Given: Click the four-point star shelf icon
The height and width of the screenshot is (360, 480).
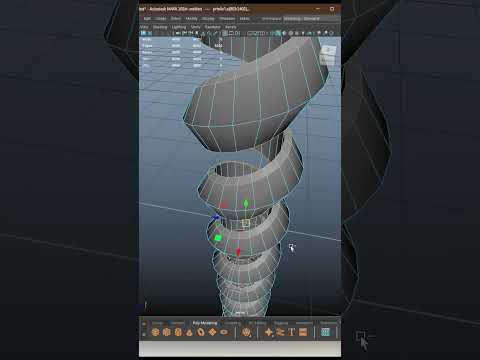Looking at the screenshot, I should coord(269,332).
